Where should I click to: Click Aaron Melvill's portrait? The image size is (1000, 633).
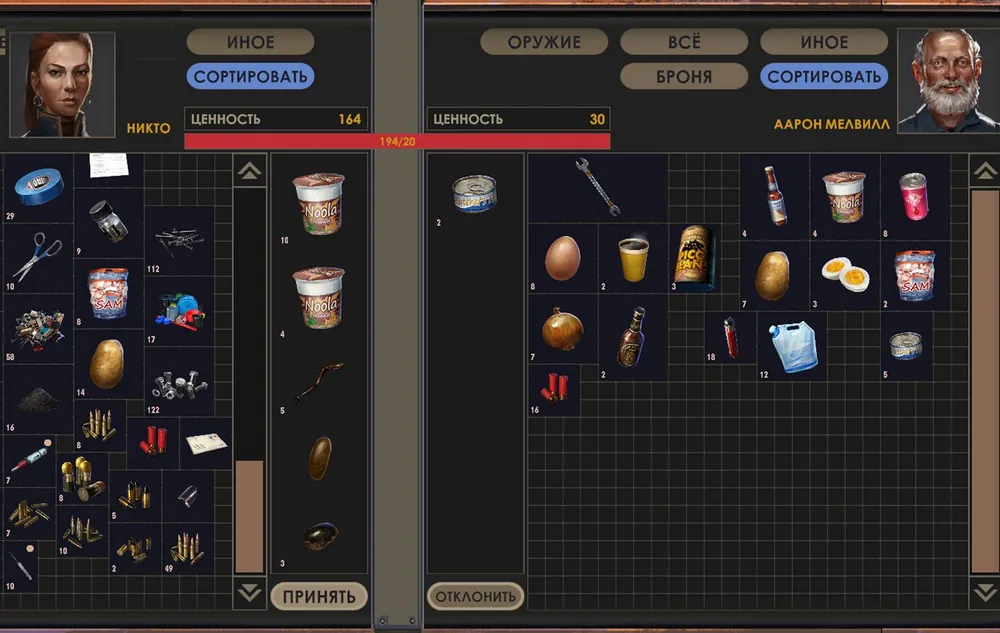tap(948, 80)
